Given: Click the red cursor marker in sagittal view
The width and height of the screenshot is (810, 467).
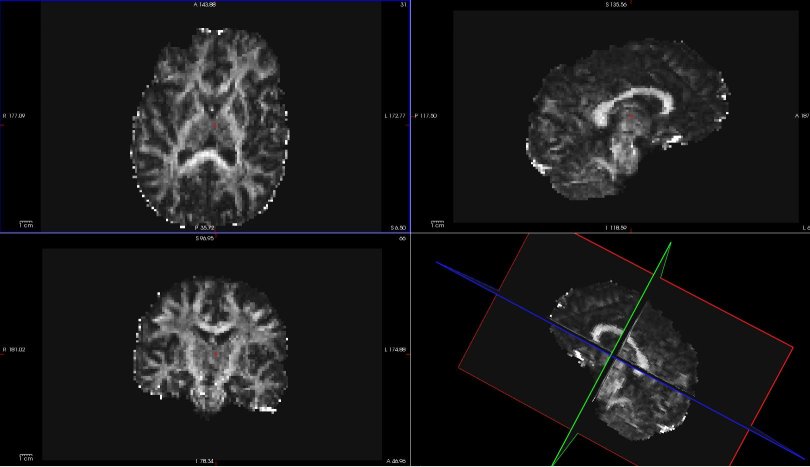Looking at the screenshot, I should pyautogui.click(x=631, y=117).
